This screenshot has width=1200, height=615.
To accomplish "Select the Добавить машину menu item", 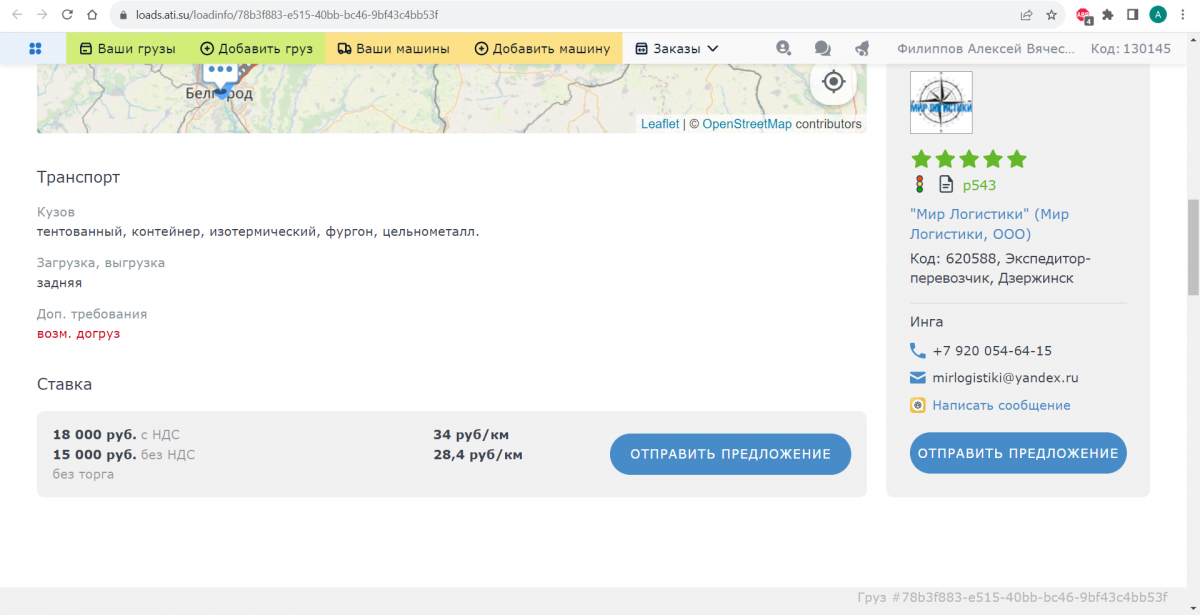I will click(541, 48).
